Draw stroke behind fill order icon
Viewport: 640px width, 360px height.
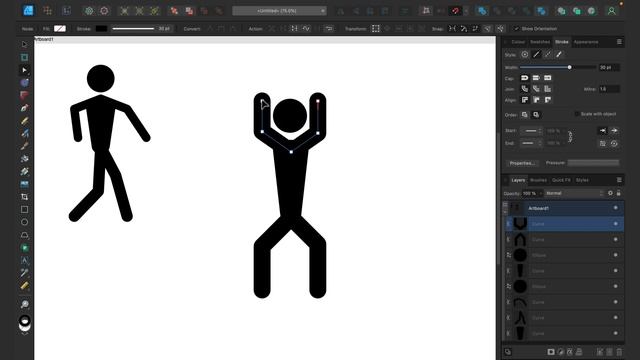click(524, 115)
